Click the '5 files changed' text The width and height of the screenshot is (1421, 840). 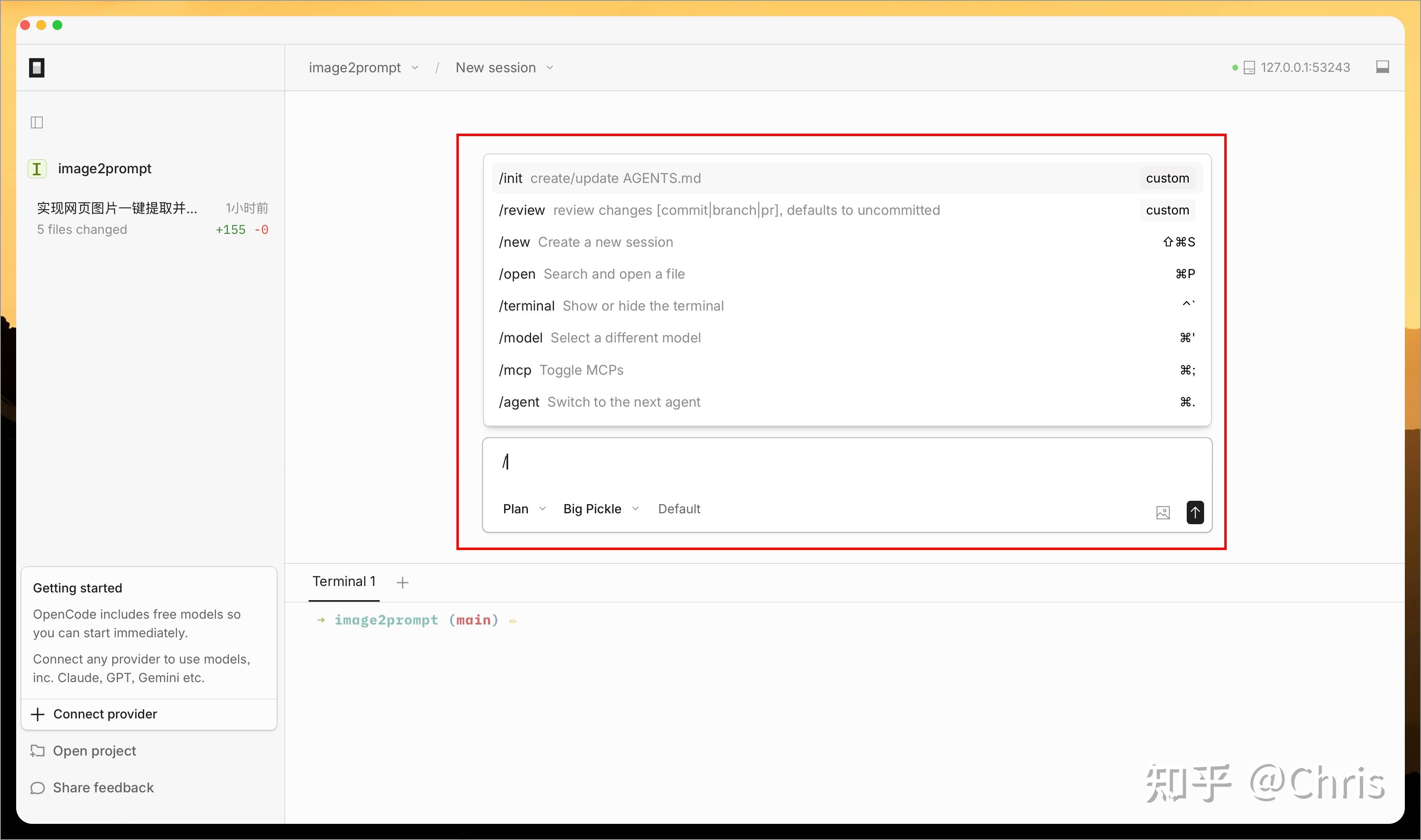tap(82, 230)
